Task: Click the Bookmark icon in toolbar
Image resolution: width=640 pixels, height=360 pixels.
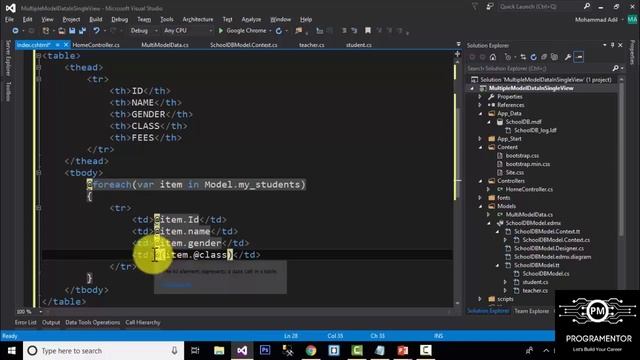Action: tap(368, 31)
